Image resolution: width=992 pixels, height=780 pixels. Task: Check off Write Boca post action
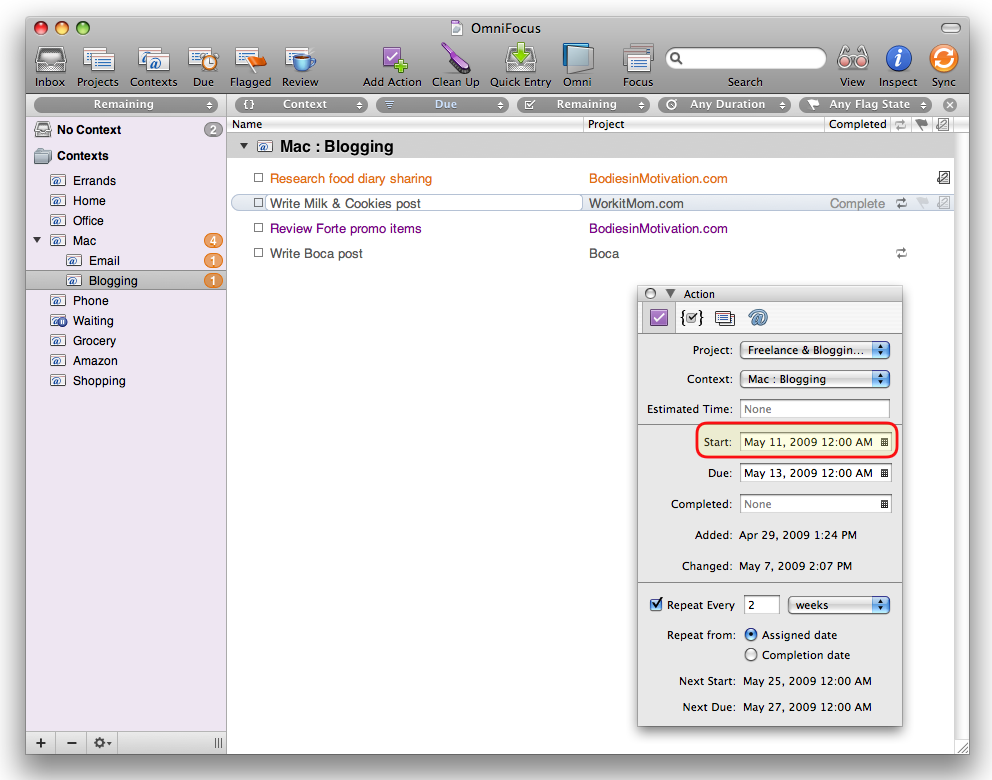258,254
